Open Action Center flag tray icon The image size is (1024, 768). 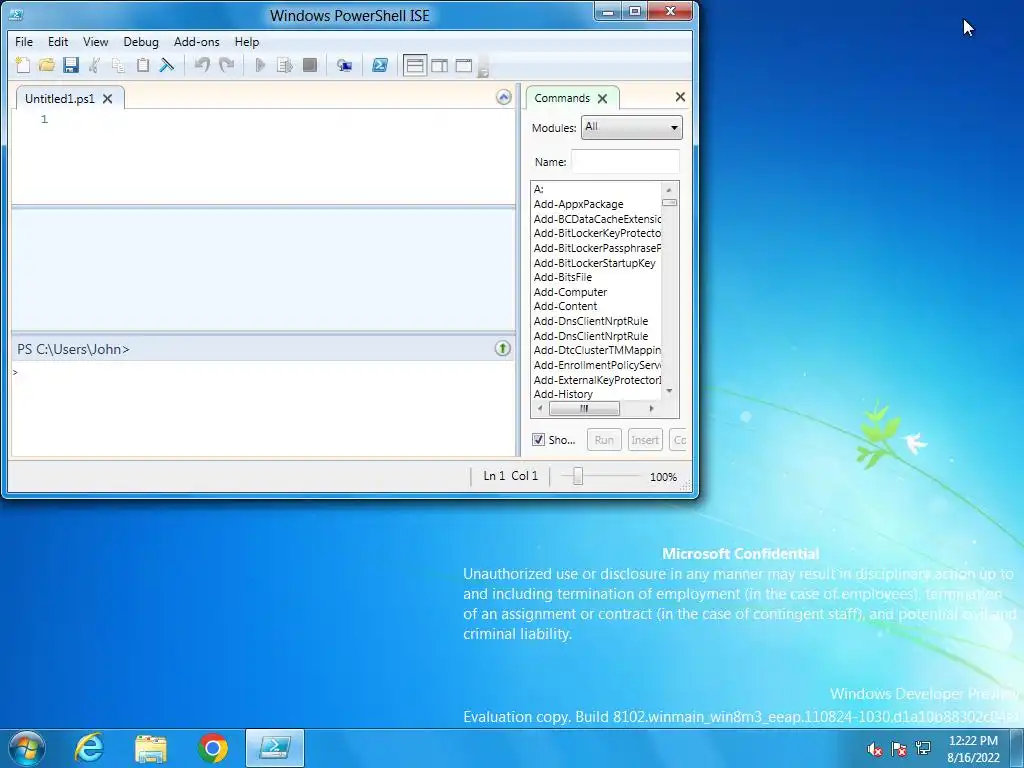899,748
